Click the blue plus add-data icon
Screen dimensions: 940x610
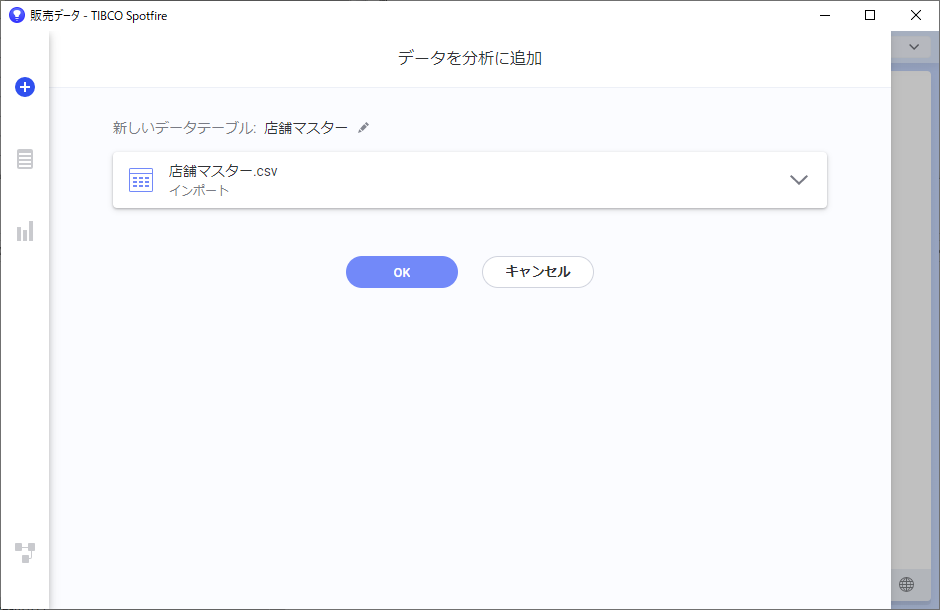(25, 87)
